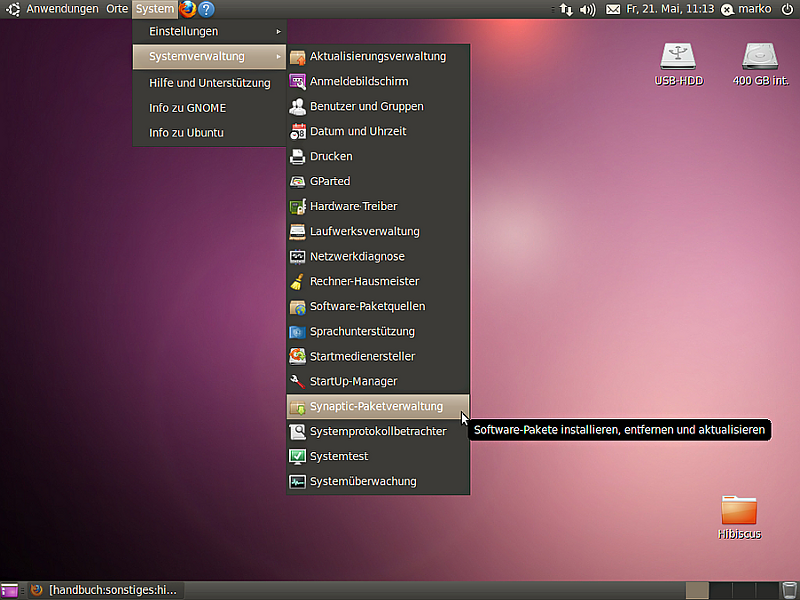Open the Hibiscus desktop folder
The width and height of the screenshot is (800, 600).
[x=739, y=517]
